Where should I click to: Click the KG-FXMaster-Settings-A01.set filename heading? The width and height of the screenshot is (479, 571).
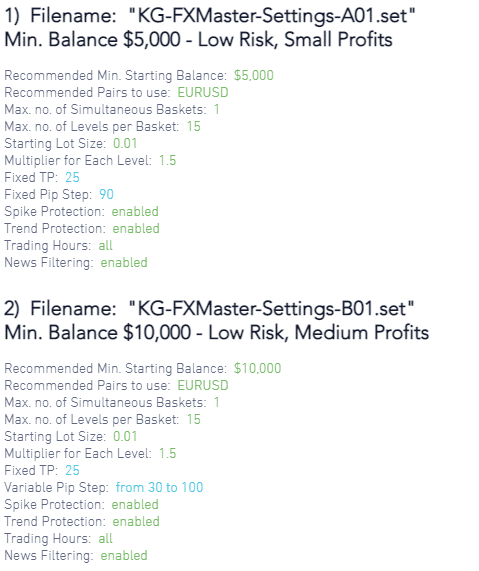click(x=210, y=16)
